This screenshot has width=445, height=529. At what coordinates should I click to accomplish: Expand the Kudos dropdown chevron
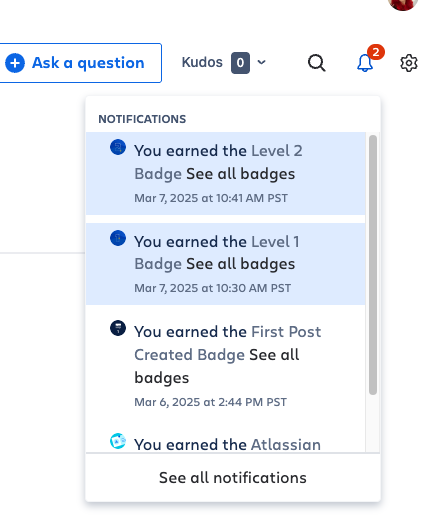pos(261,62)
